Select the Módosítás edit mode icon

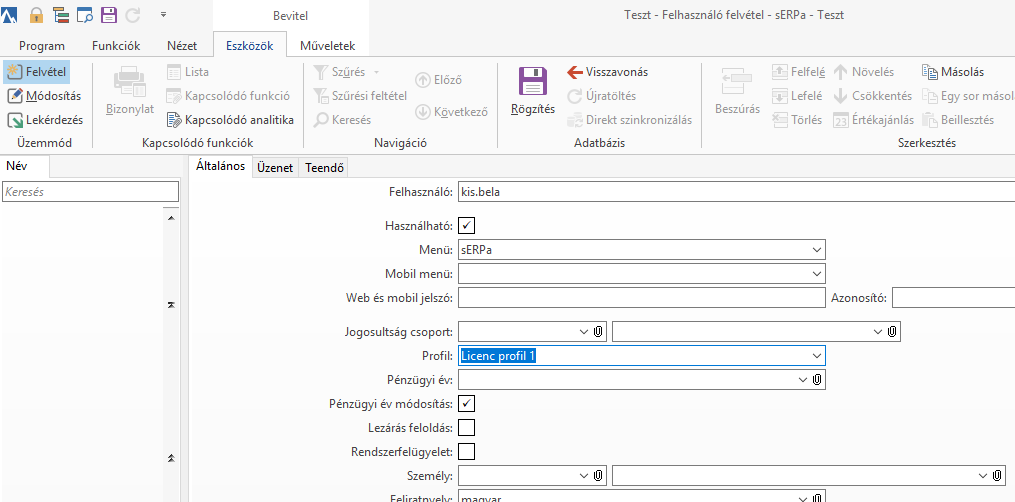point(15,96)
